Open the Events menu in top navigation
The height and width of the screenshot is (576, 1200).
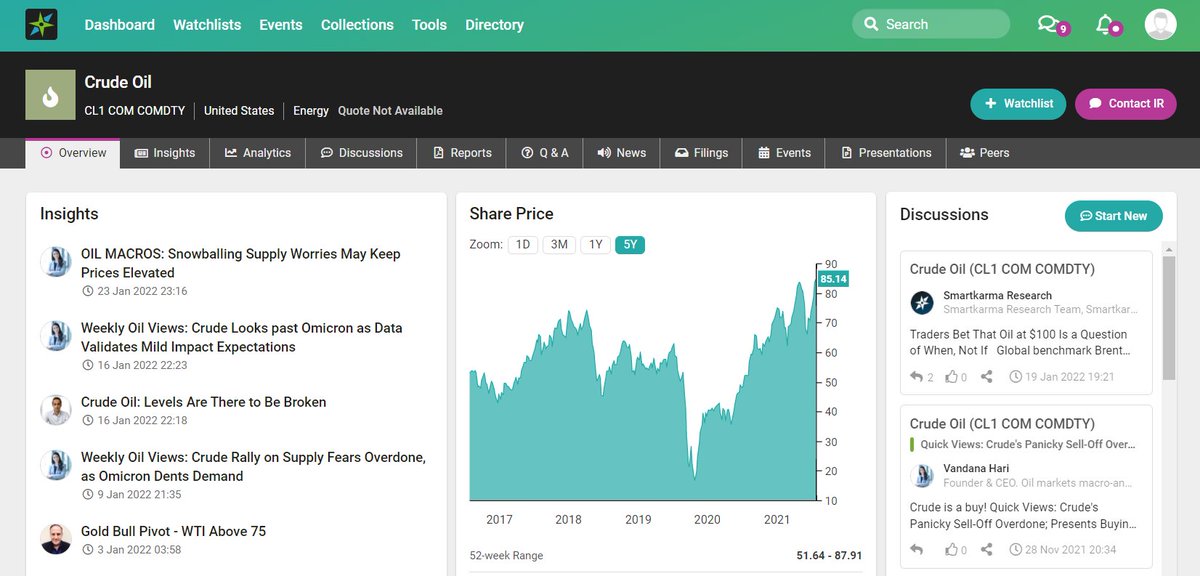[281, 24]
